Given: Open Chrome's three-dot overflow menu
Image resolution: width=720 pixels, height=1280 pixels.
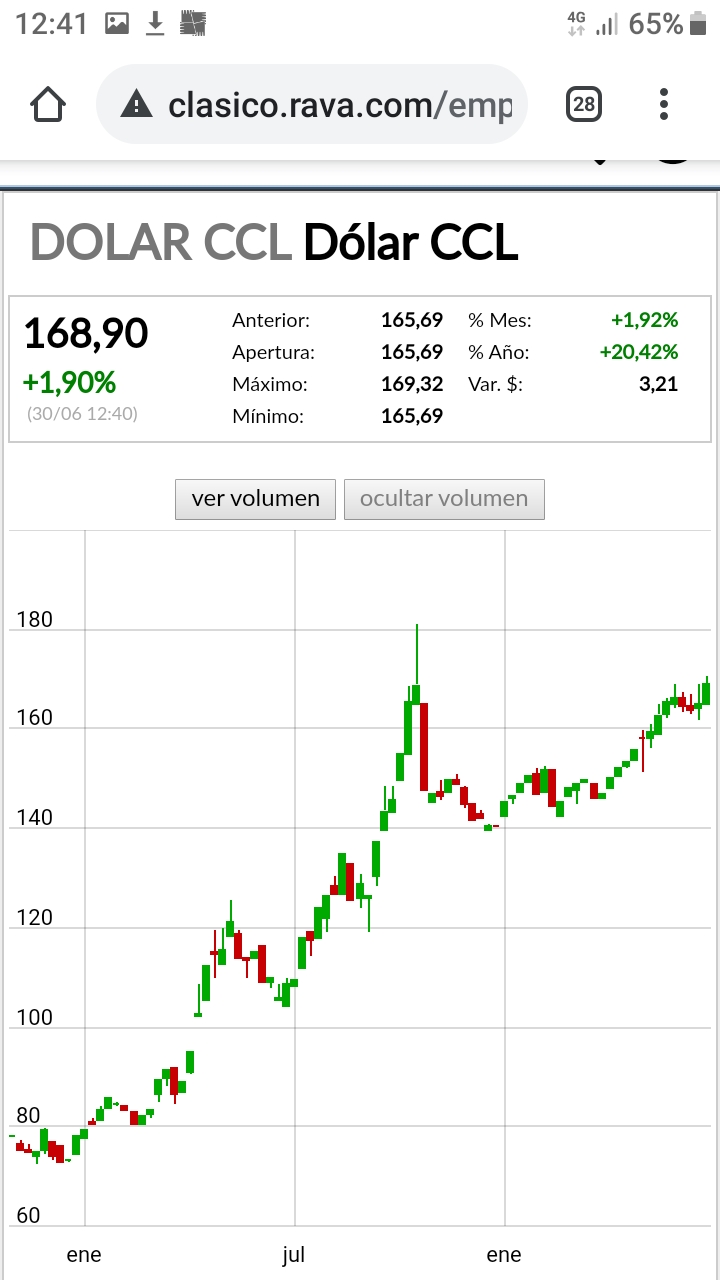Looking at the screenshot, I should [x=665, y=104].
